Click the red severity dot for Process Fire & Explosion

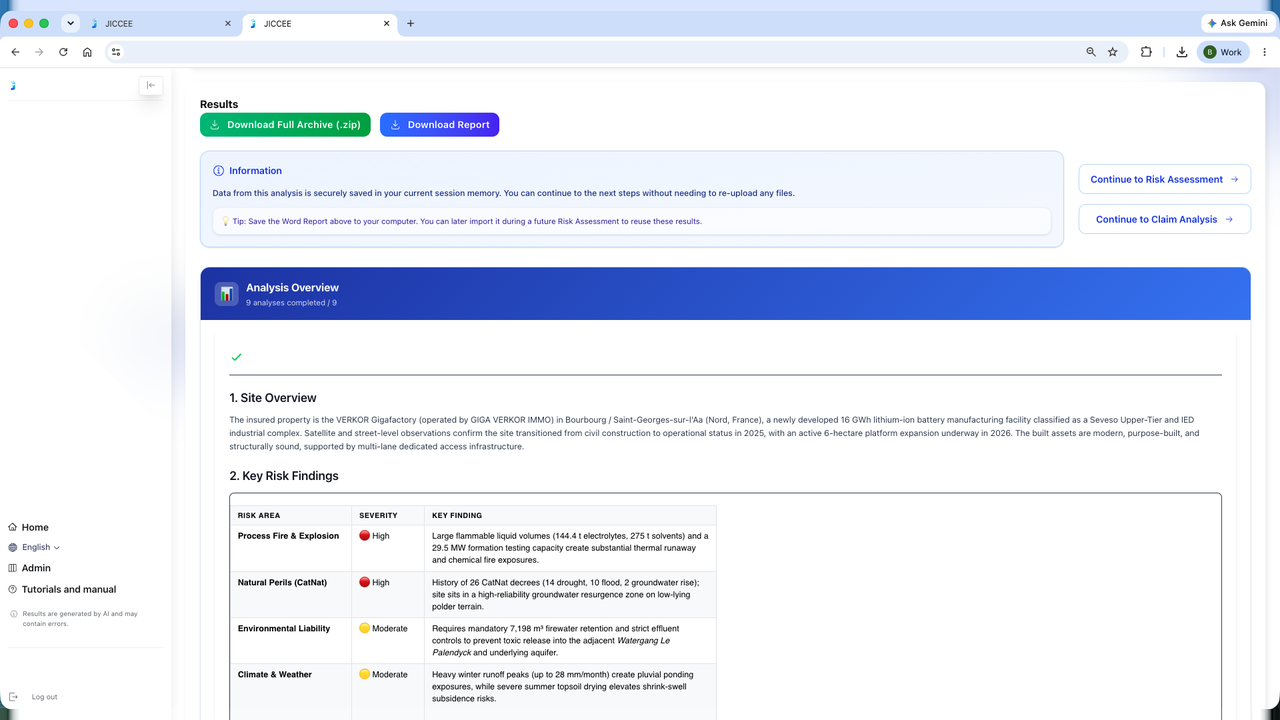click(x=365, y=536)
